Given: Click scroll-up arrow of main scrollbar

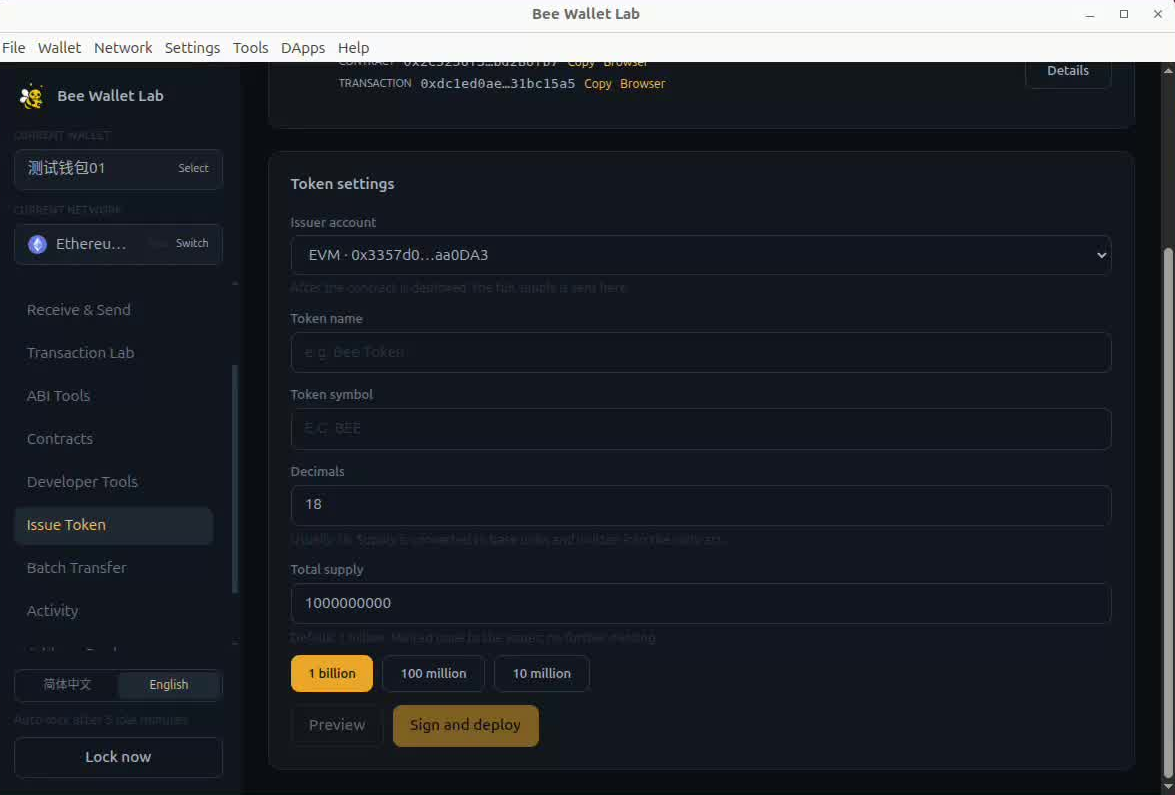Looking at the screenshot, I should tap(1168, 70).
